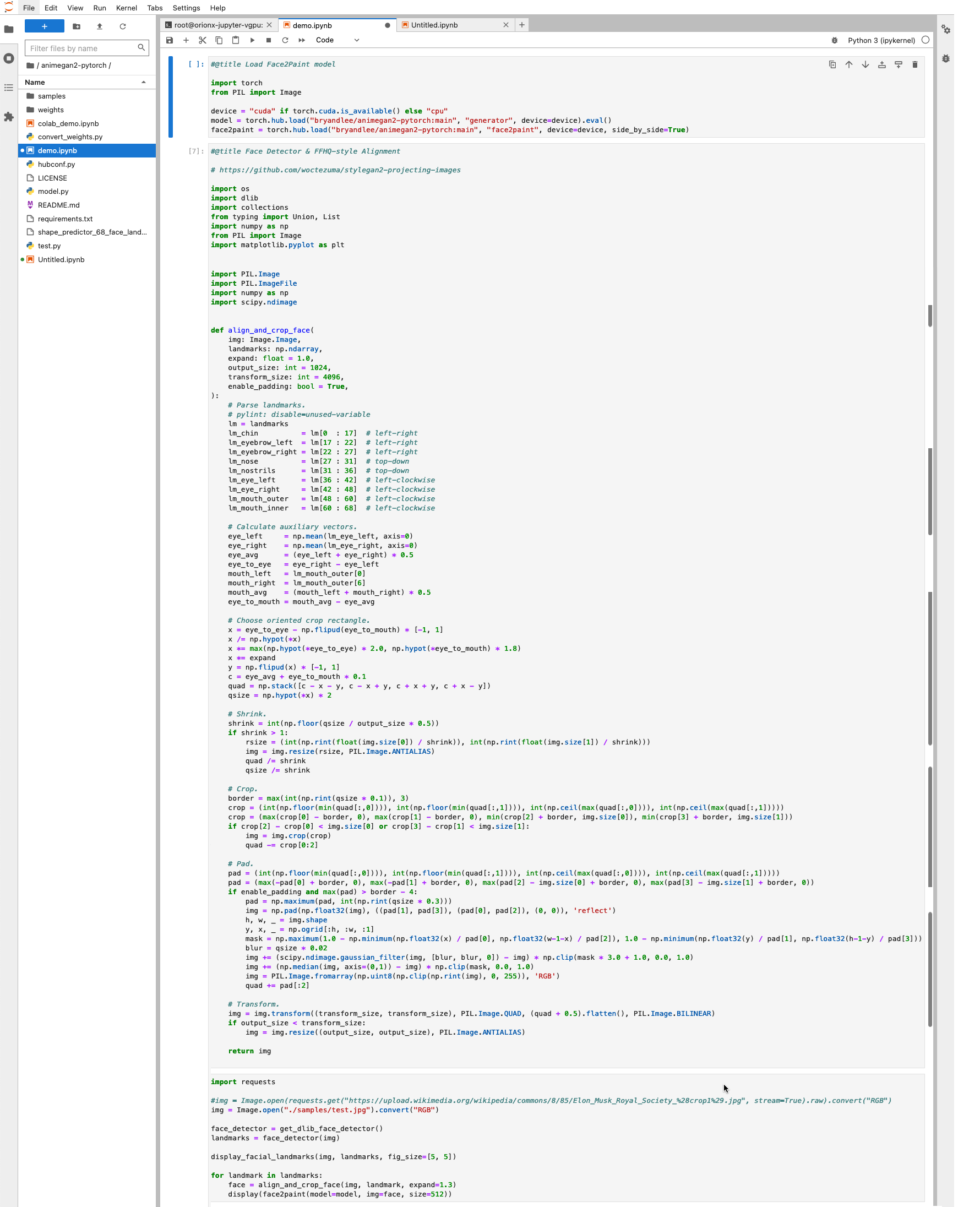Interrupt the kernel with stop icon

[269, 40]
